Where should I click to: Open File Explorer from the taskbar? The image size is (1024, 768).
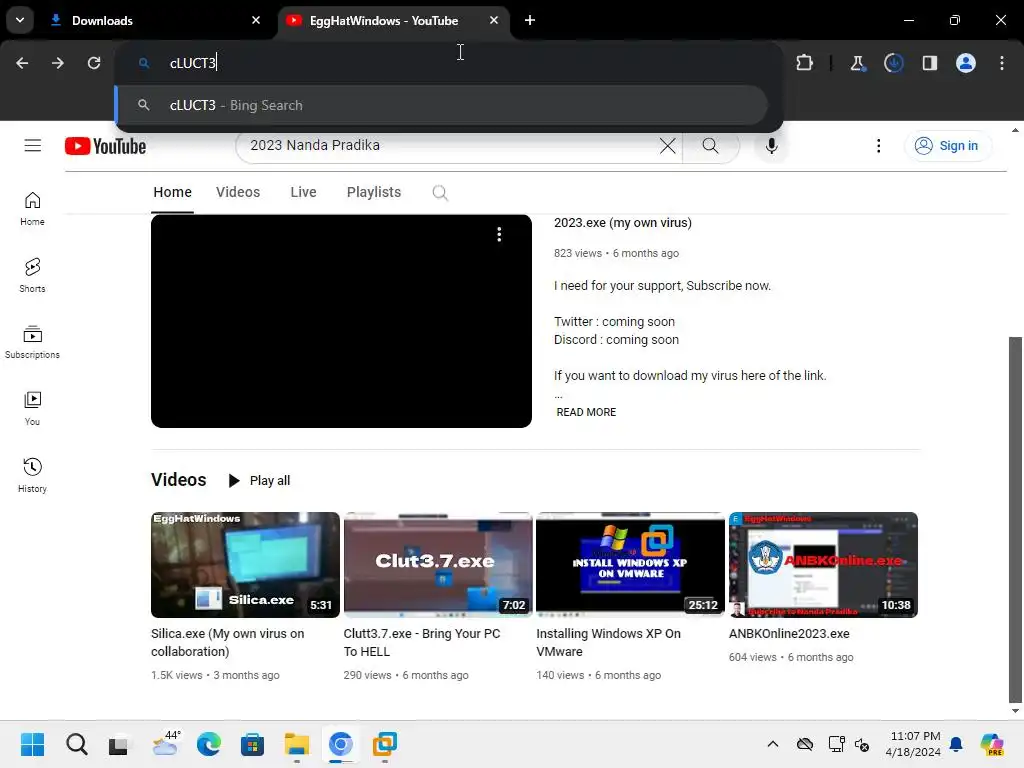(296, 744)
